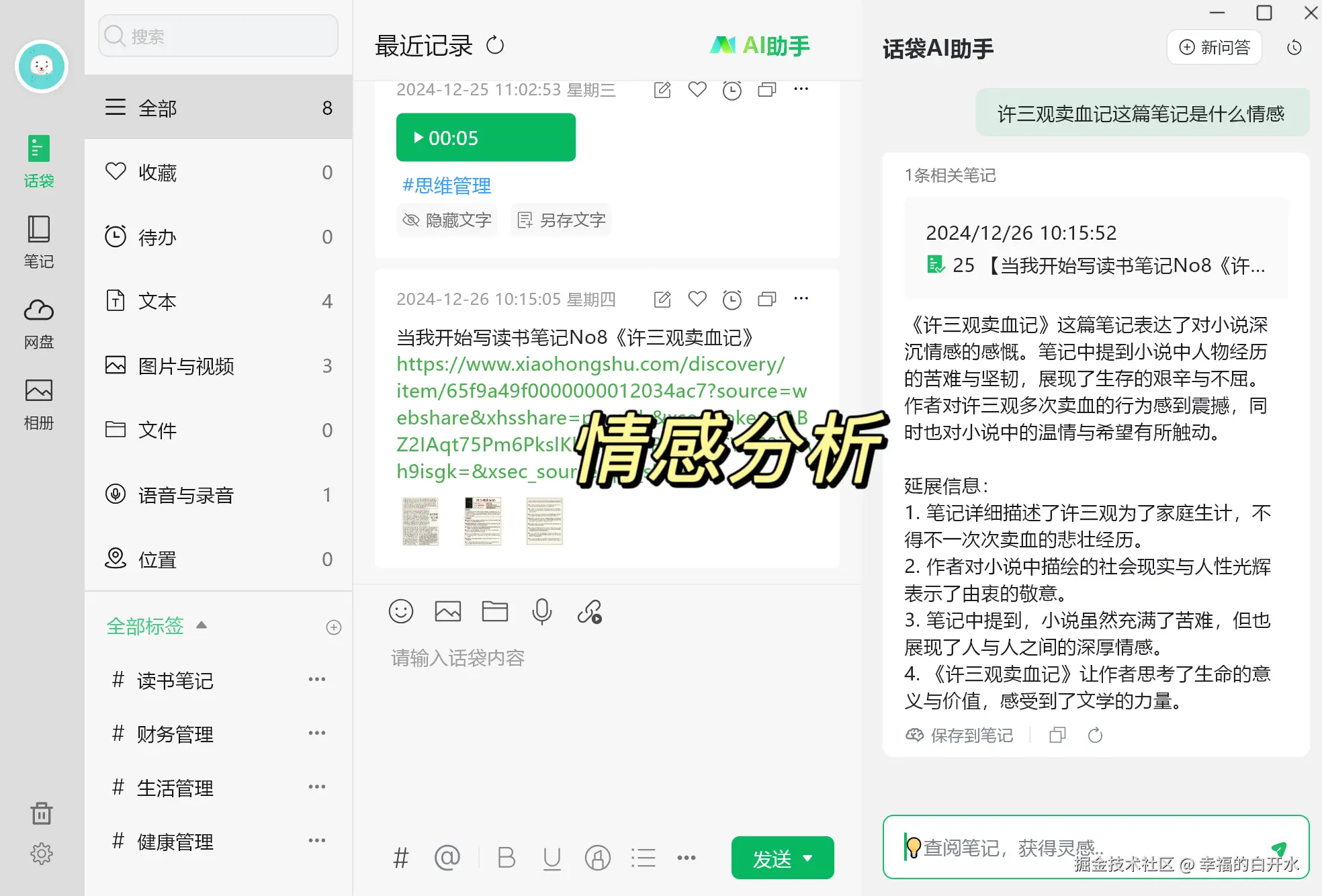Open first image thumbnail in the note
The height and width of the screenshot is (896, 1322).
tap(421, 521)
